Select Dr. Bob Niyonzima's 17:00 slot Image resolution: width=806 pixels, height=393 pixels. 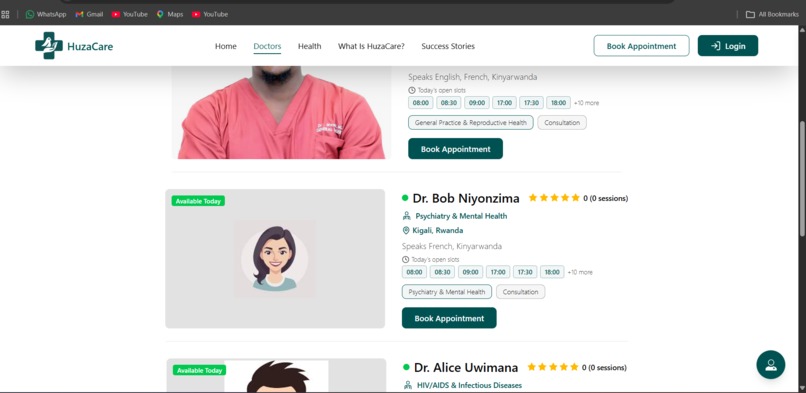point(498,272)
